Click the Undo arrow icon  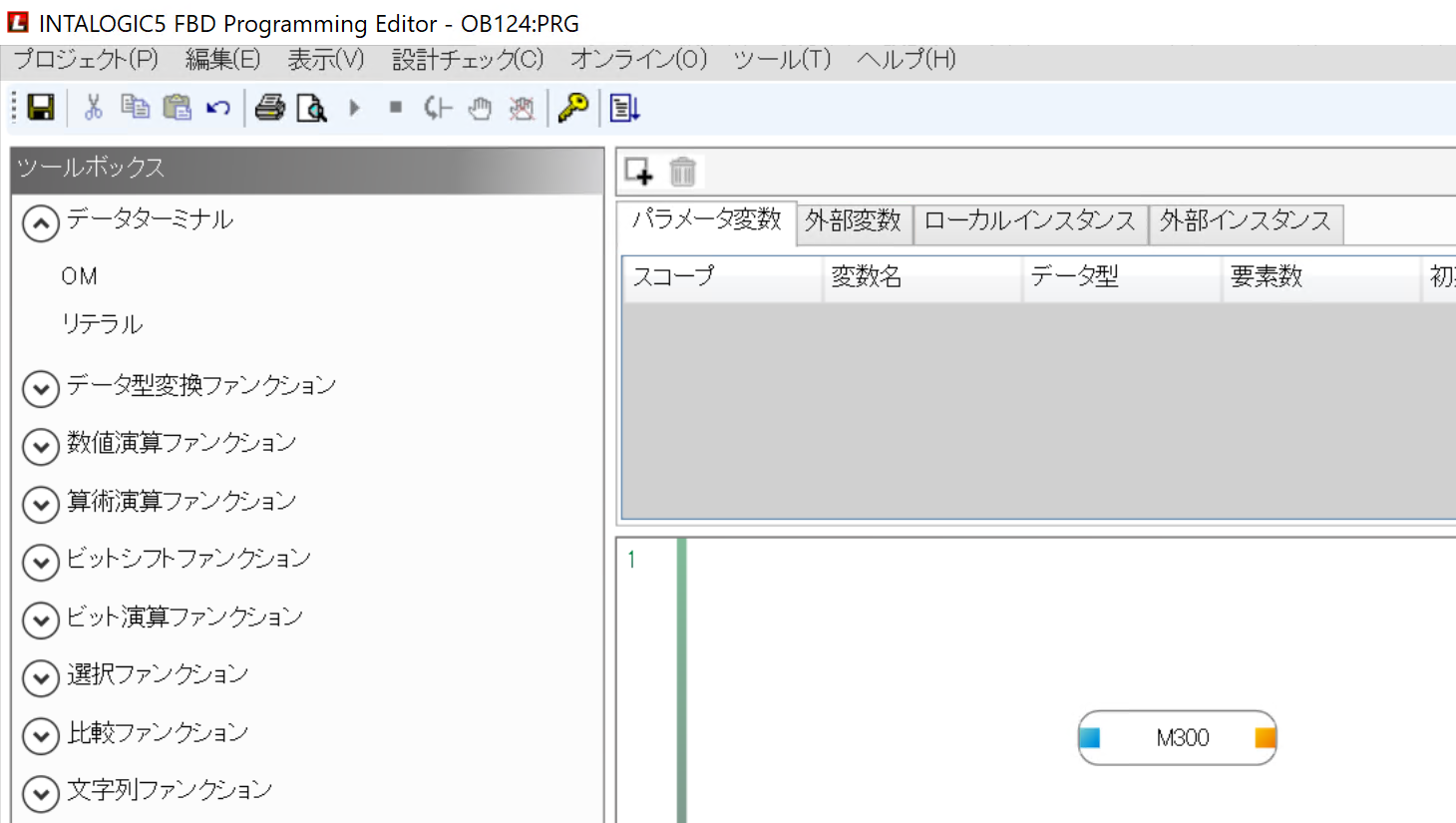218,108
